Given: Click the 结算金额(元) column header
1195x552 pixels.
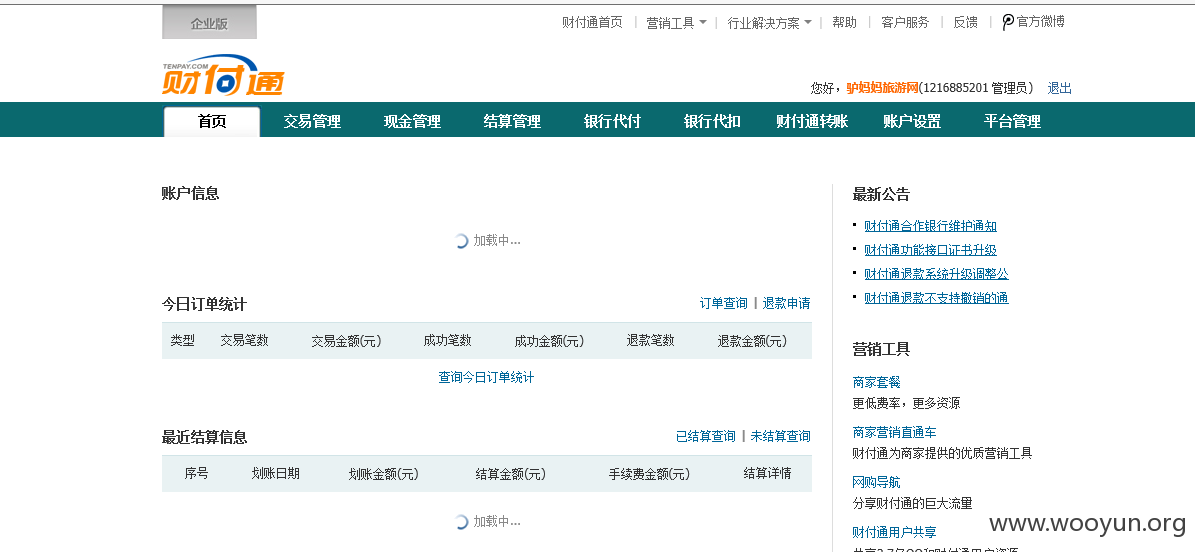Looking at the screenshot, I should coord(511,473).
